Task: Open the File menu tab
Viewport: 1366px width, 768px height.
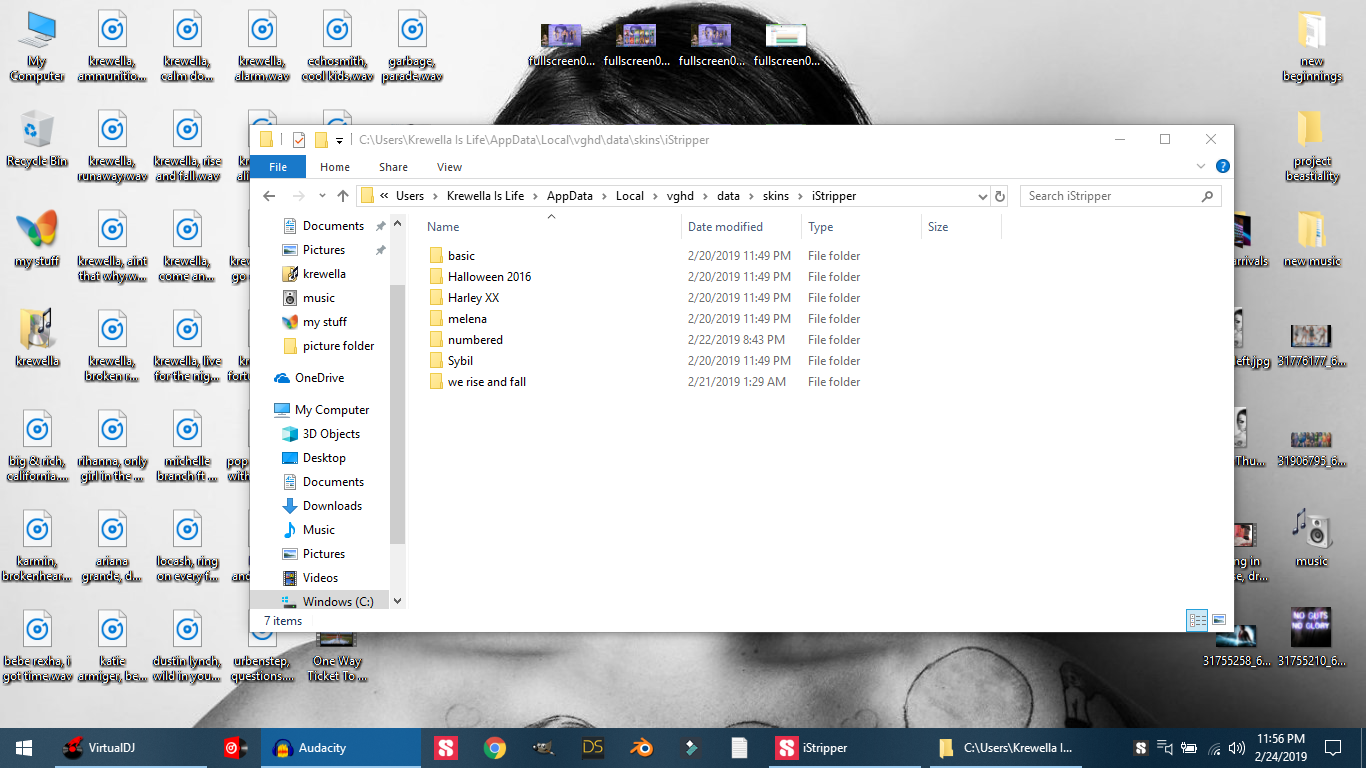Action: click(x=278, y=167)
